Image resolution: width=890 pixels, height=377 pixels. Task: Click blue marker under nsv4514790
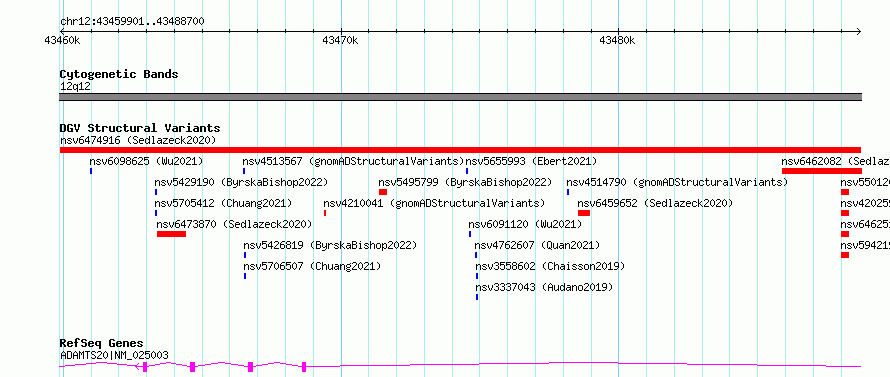point(568,192)
